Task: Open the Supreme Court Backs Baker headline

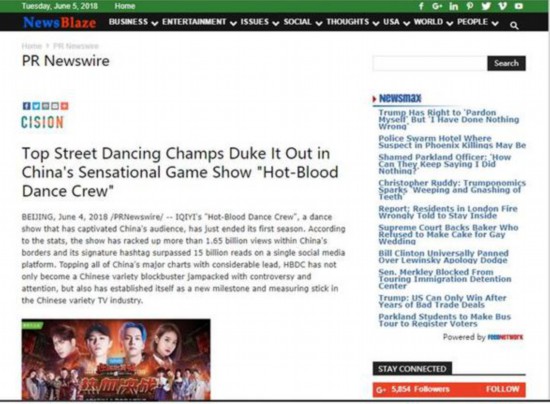Action: click(x=448, y=234)
